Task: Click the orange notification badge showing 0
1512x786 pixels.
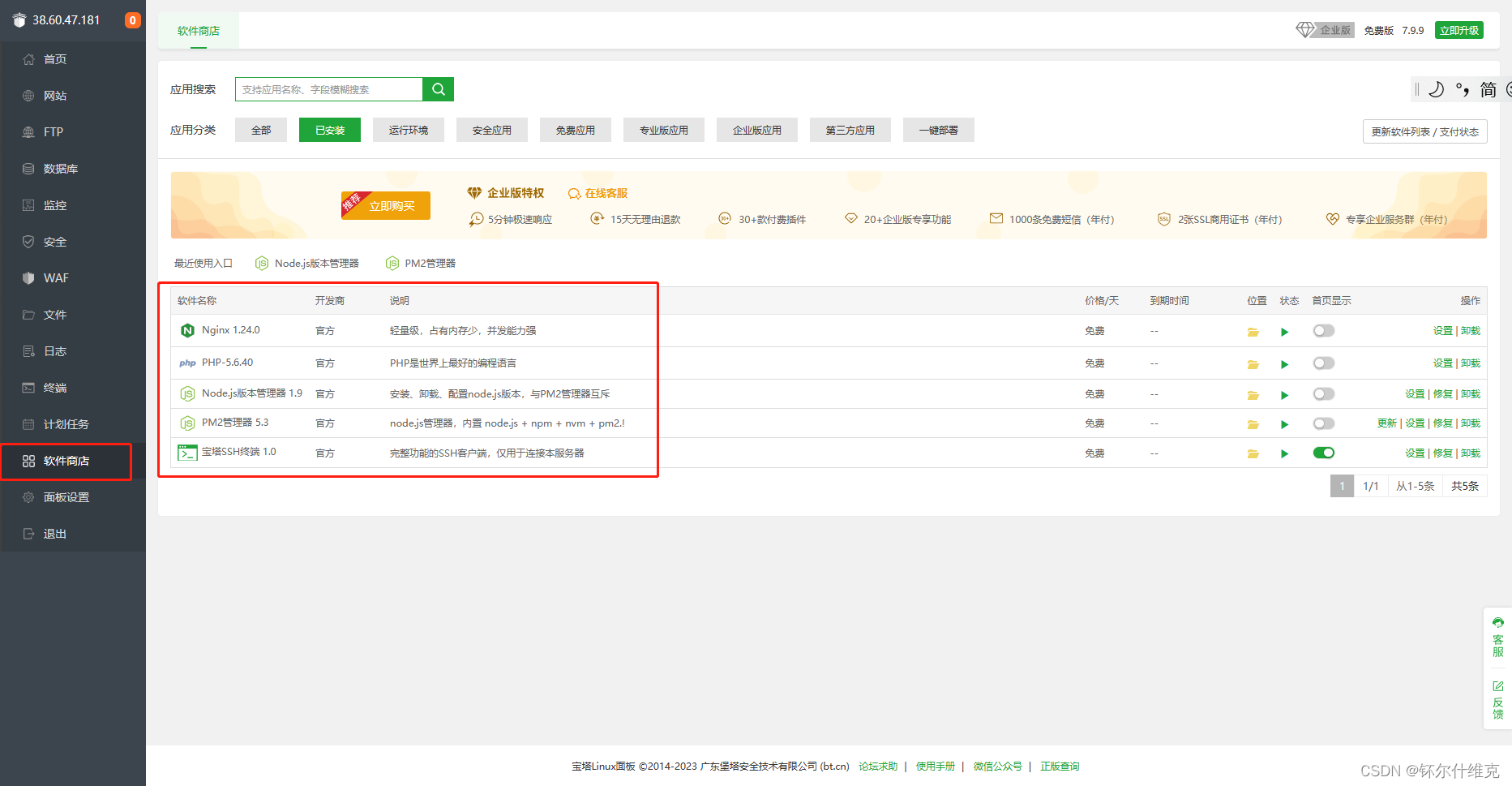Action: pos(132,20)
